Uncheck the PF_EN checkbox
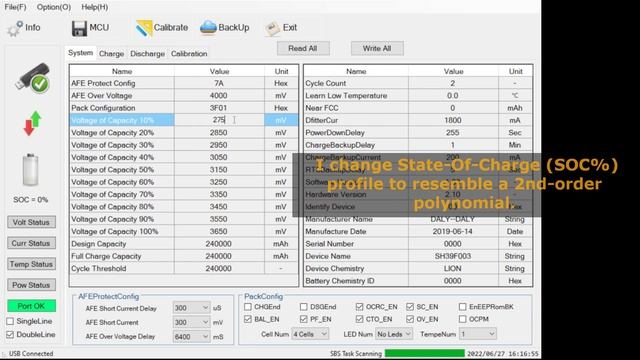The width and height of the screenshot is (640, 360). (303, 319)
